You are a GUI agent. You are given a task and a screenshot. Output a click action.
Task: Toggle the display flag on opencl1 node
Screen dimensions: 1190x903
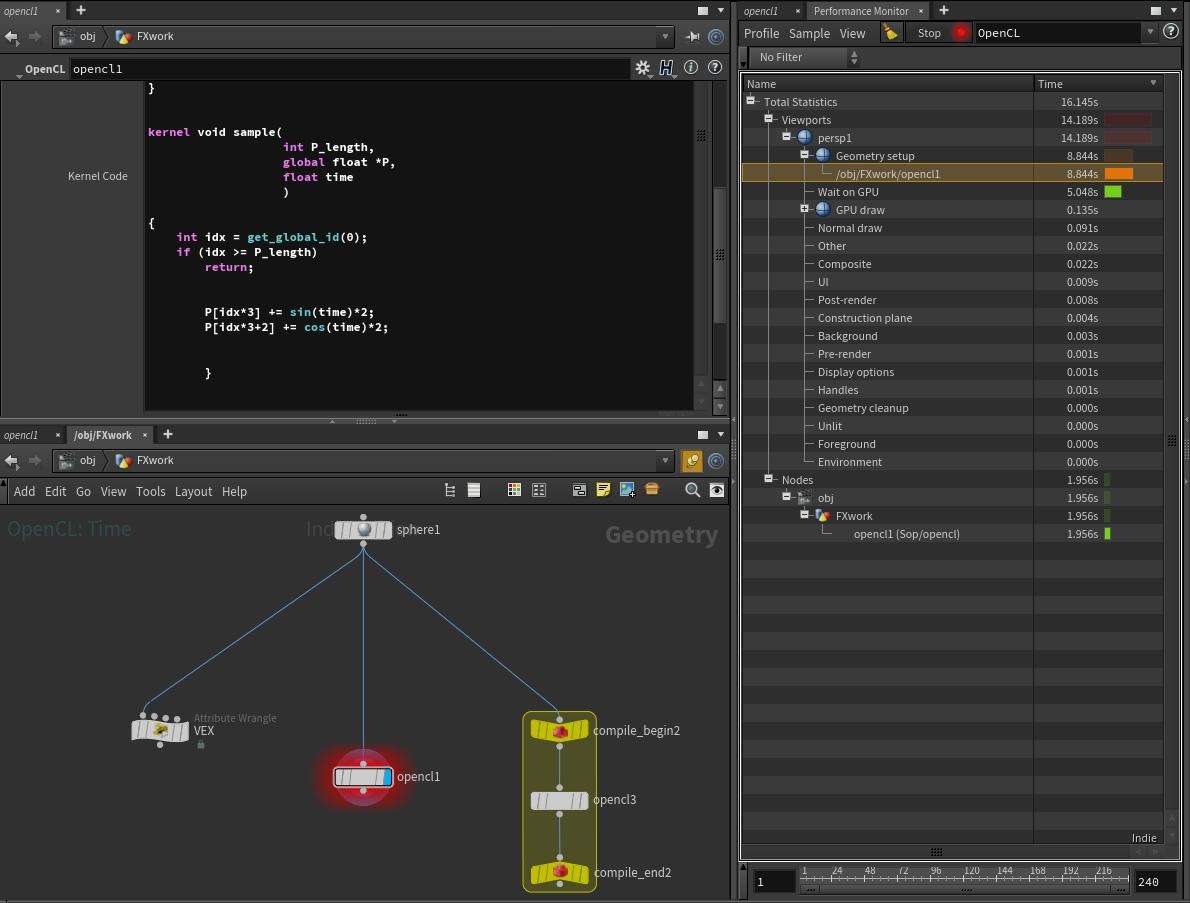tap(387, 777)
